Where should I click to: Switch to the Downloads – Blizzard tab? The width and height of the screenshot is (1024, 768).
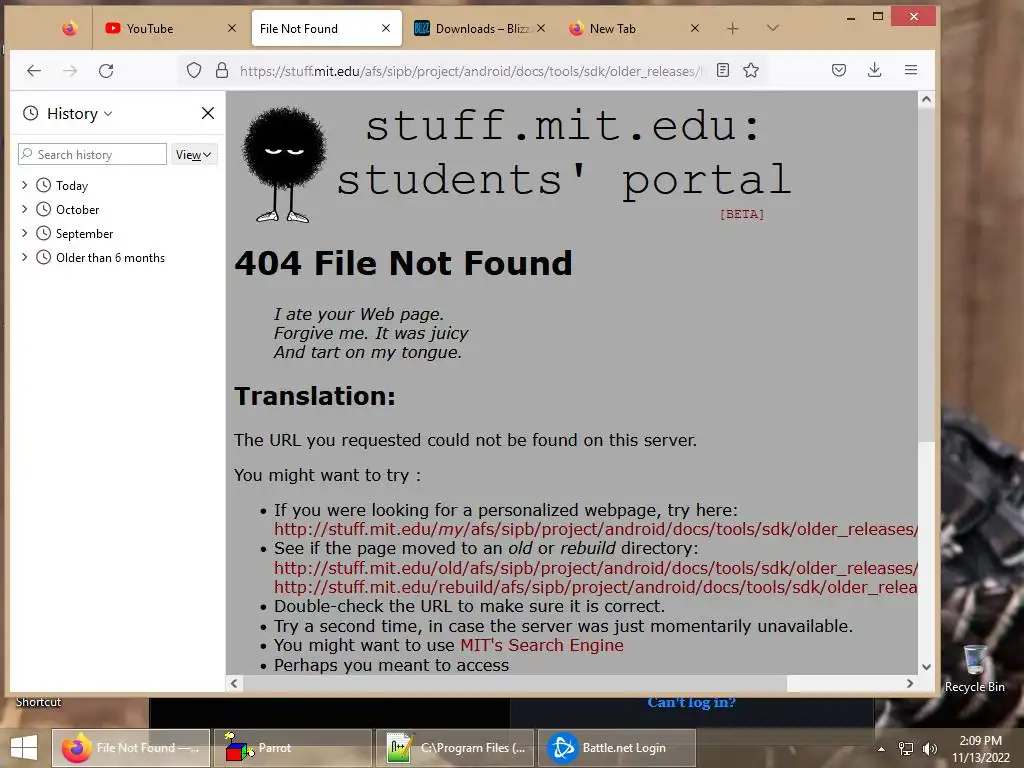click(x=480, y=28)
